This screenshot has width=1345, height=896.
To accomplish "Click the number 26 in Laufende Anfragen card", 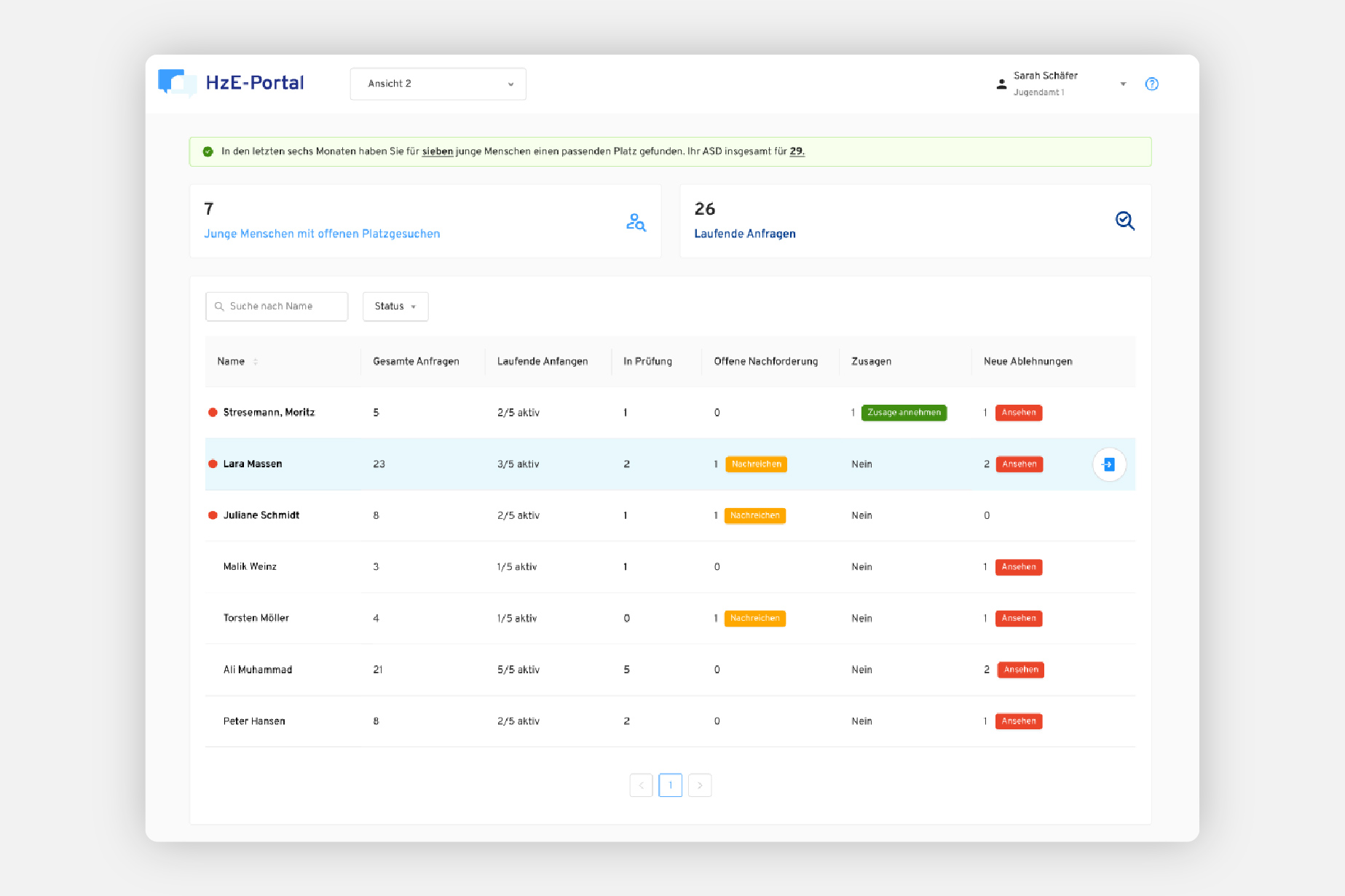I will 705,209.
